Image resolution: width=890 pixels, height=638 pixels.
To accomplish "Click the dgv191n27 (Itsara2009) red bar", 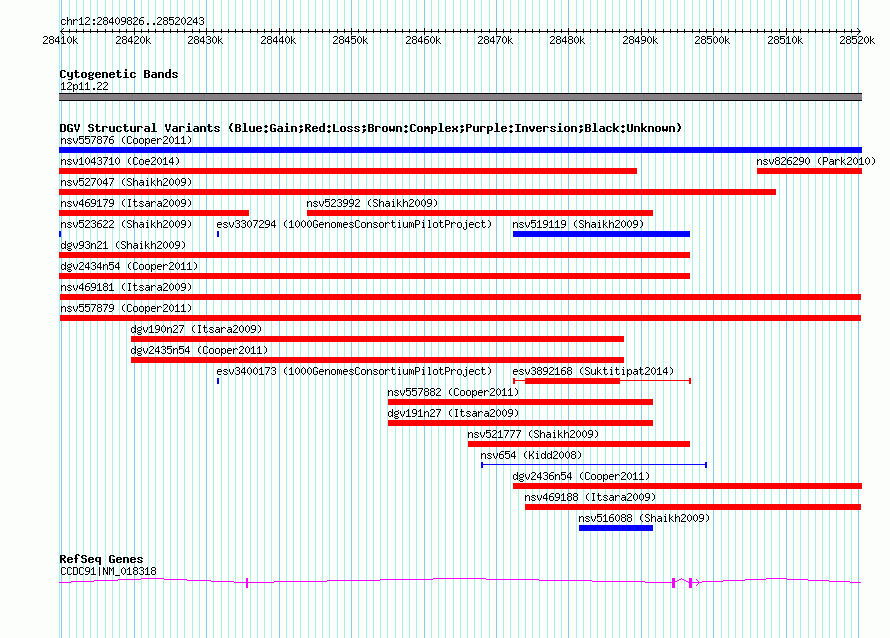I will point(520,423).
